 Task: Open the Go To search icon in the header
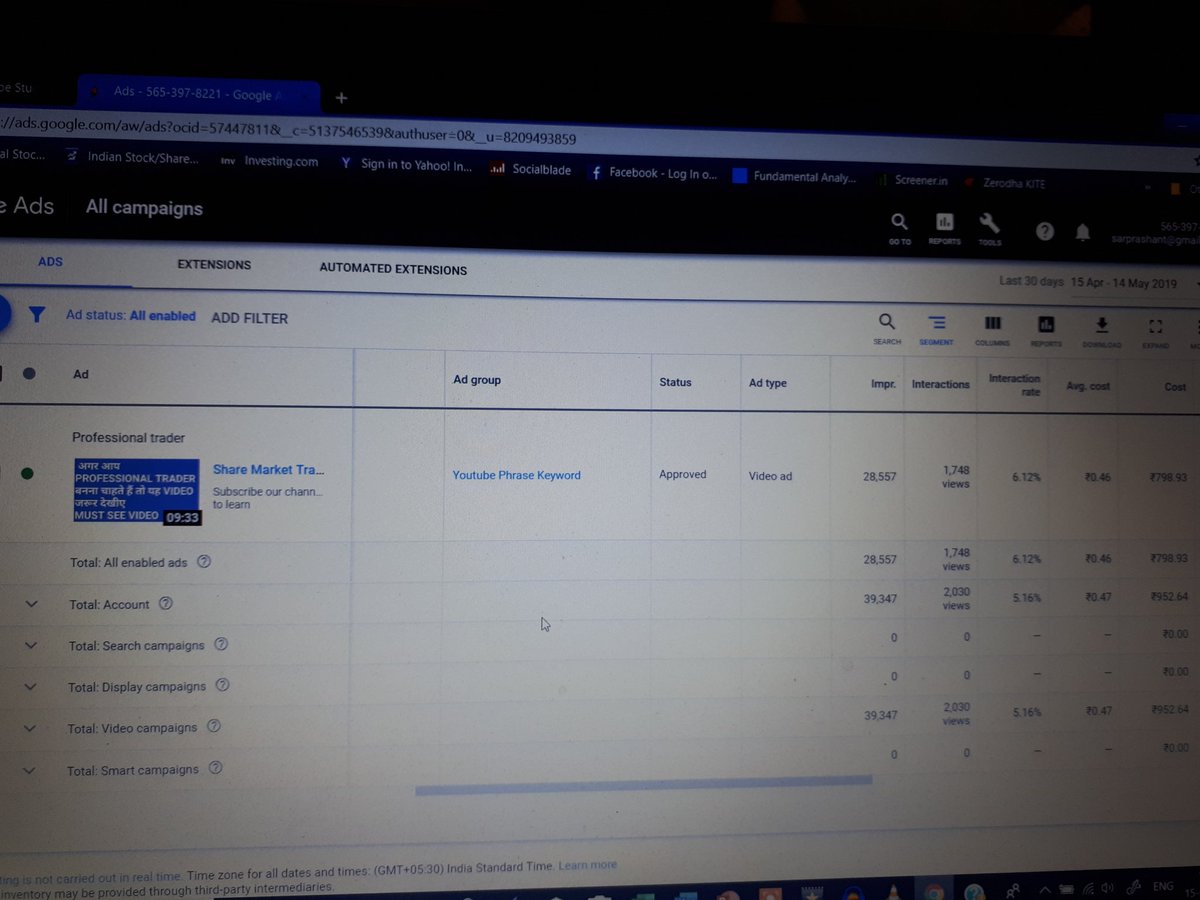pyautogui.click(x=899, y=222)
